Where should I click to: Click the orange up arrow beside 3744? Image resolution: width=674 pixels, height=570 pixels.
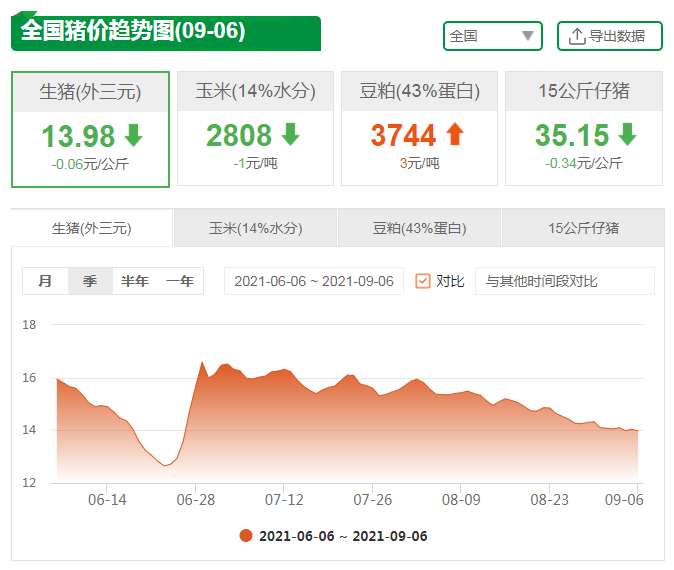pyautogui.click(x=455, y=135)
